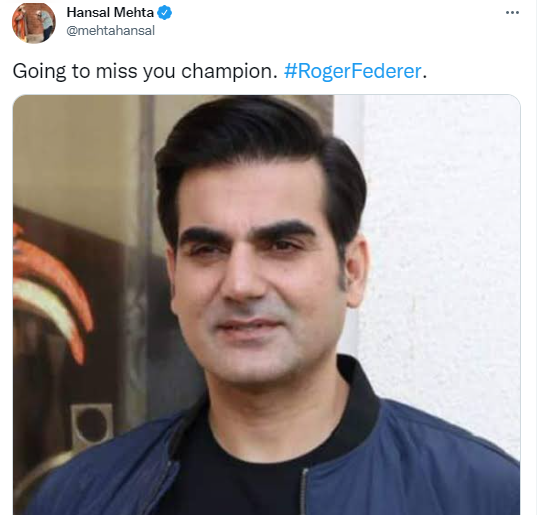The image size is (539, 515).
Task: Search tweets tagged #RogerFederer
Action: (353, 71)
